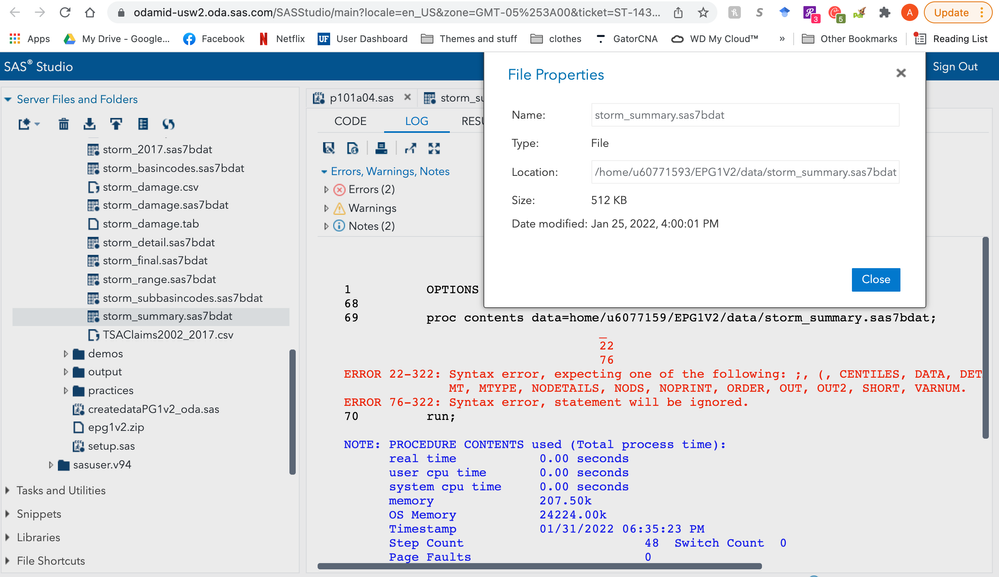999x577 pixels.
Task: Bookmark this page with the star icon
Action: point(703,13)
